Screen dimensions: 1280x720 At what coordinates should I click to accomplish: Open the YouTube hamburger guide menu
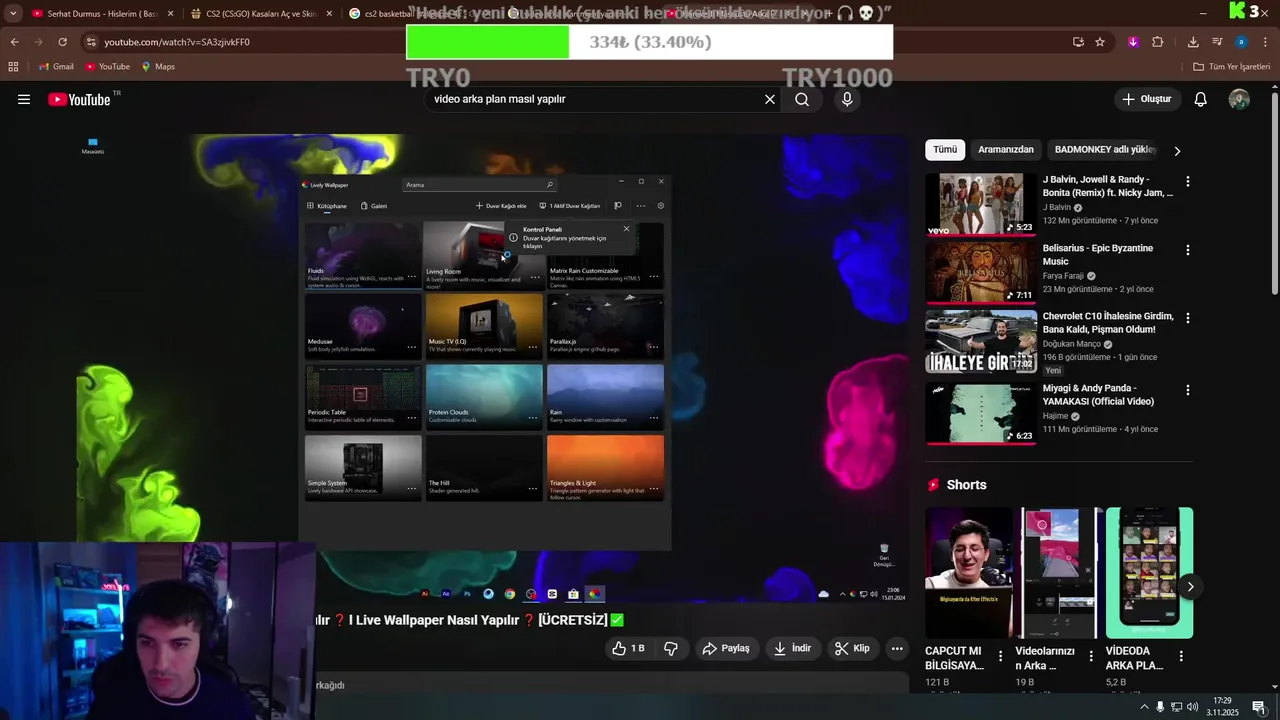tap(24, 99)
